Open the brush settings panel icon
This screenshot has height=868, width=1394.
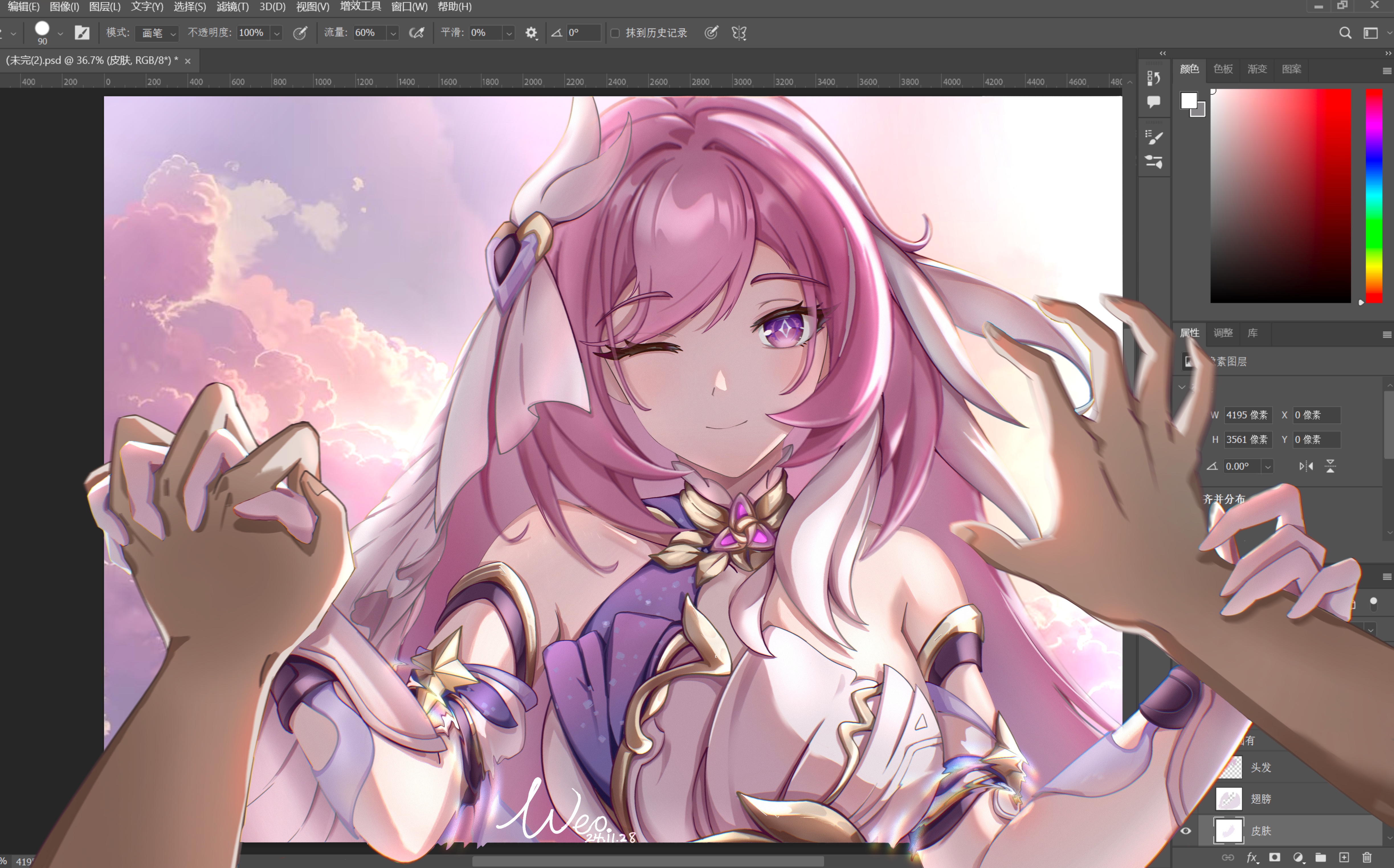[82, 33]
